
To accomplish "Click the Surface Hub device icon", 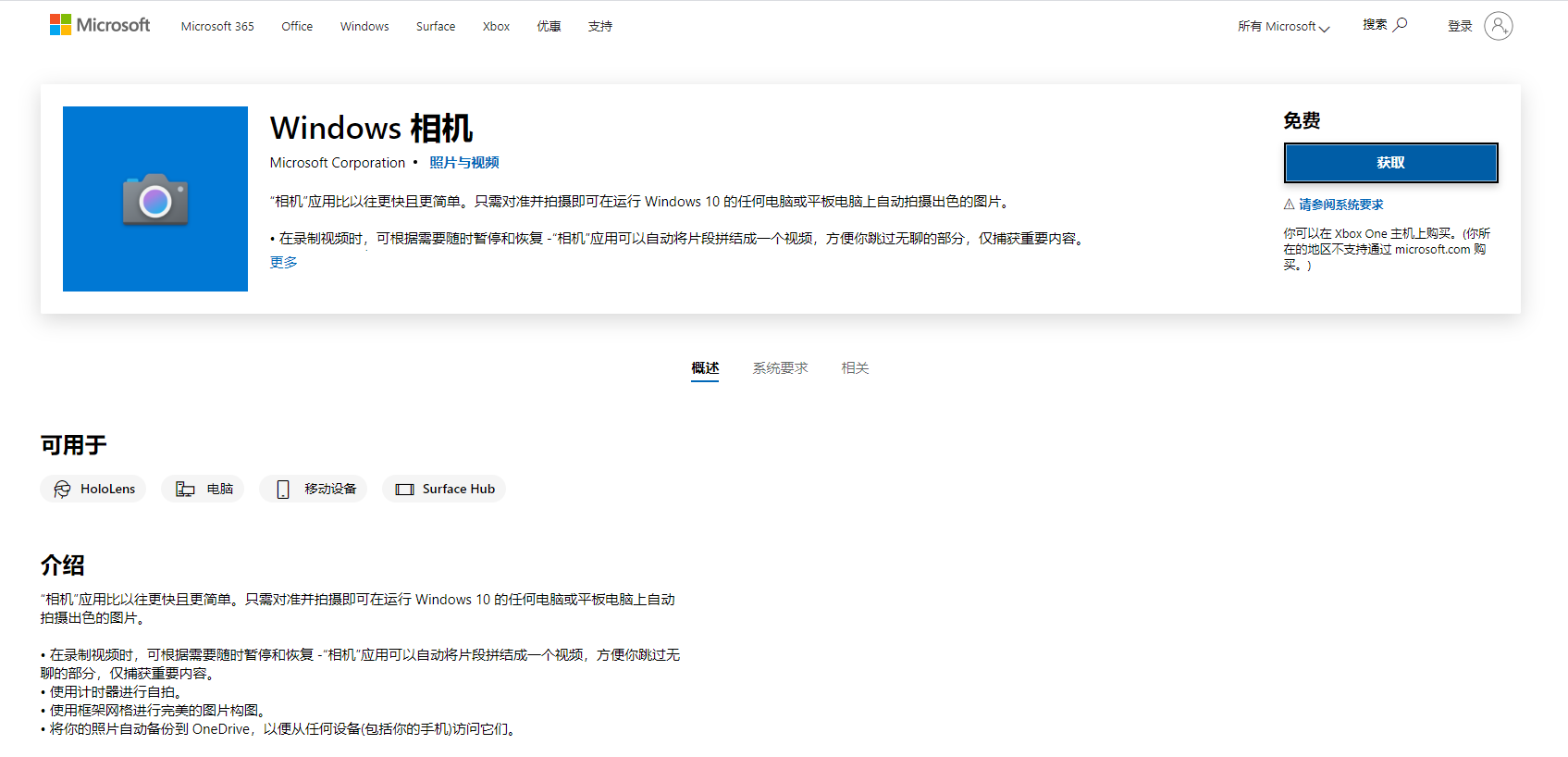I will click(x=404, y=490).
